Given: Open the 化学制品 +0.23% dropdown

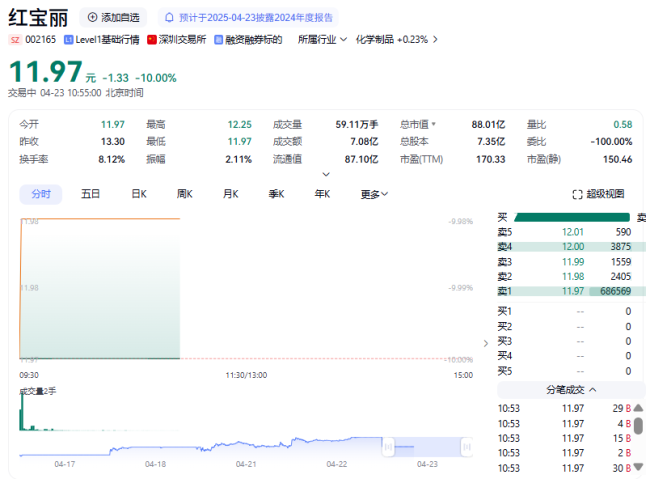Looking at the screenshot, I should pos(436,40).
